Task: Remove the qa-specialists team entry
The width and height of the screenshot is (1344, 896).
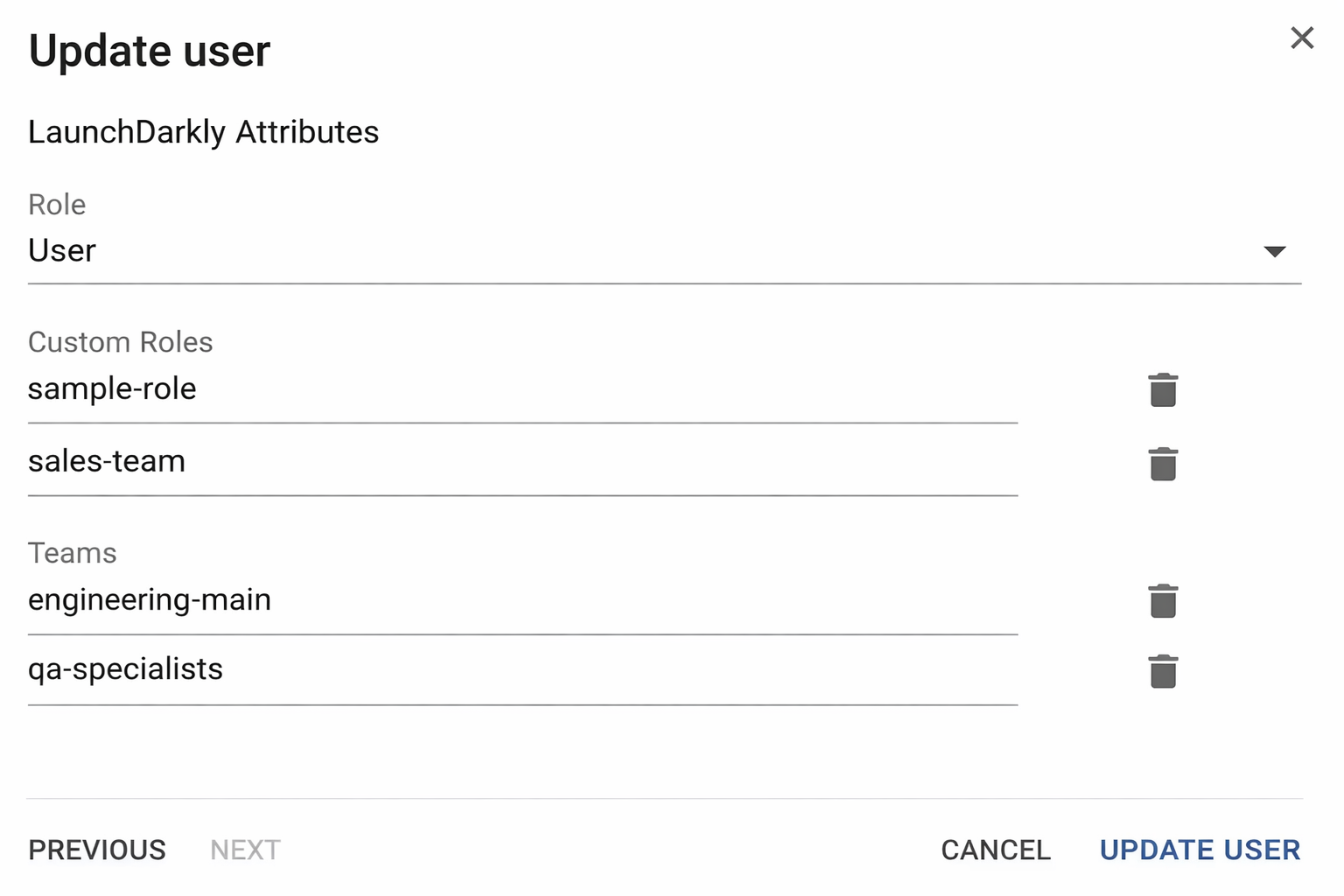Action: 1163,671
